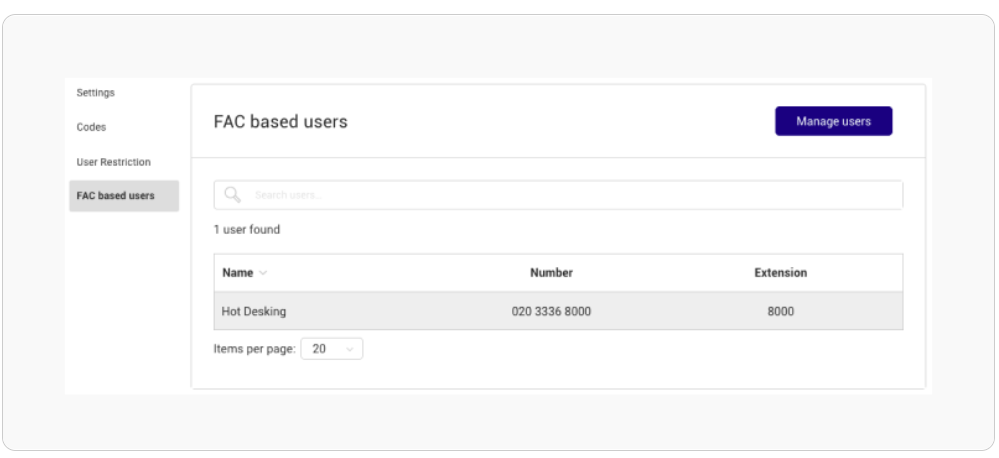Click the arrow in the 20 items dropdown
Screen dimensions: 999x458
[349, 350]
